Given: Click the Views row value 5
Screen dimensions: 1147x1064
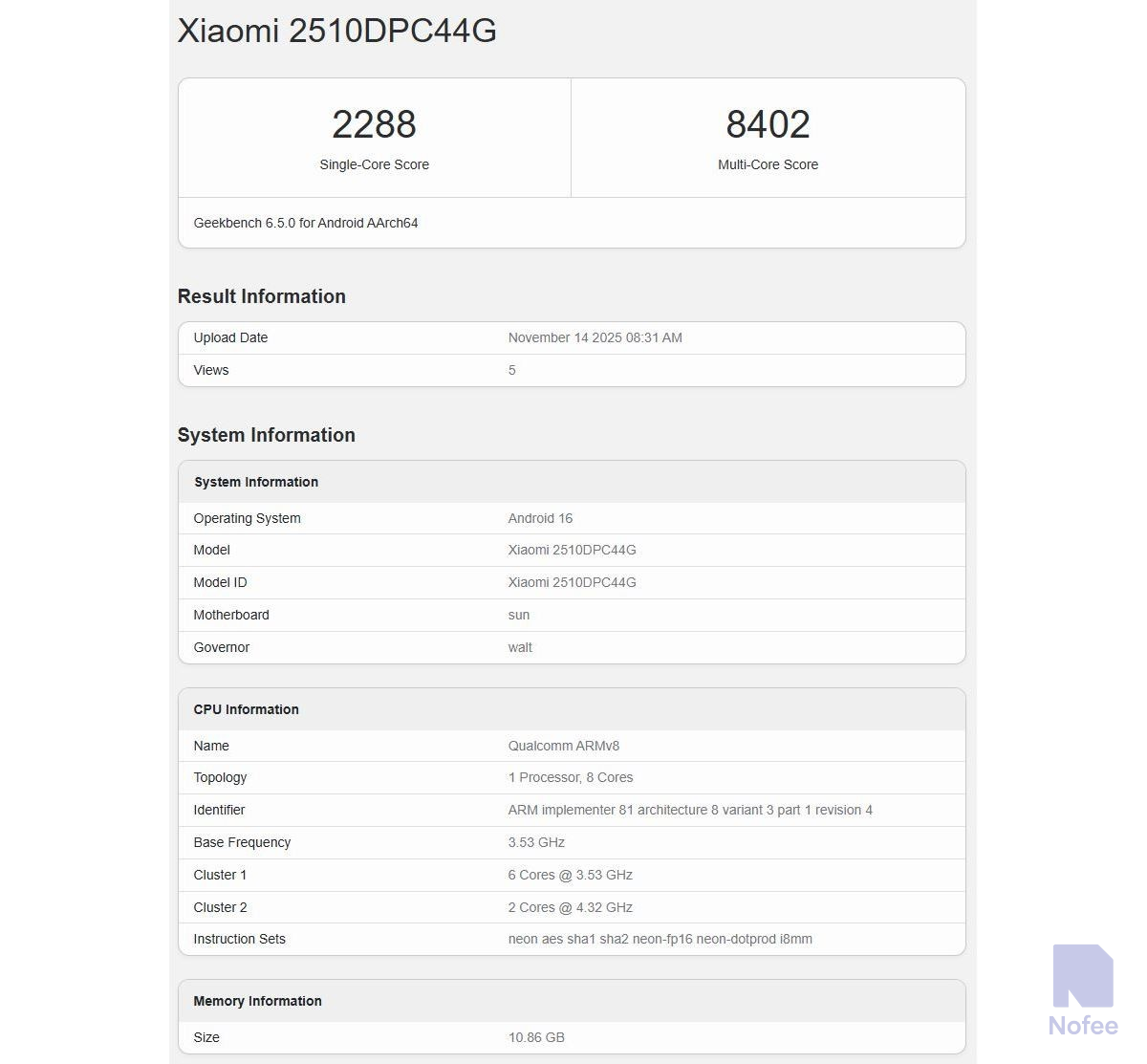Looking at the screenshot, I should [x=512, y=370].
